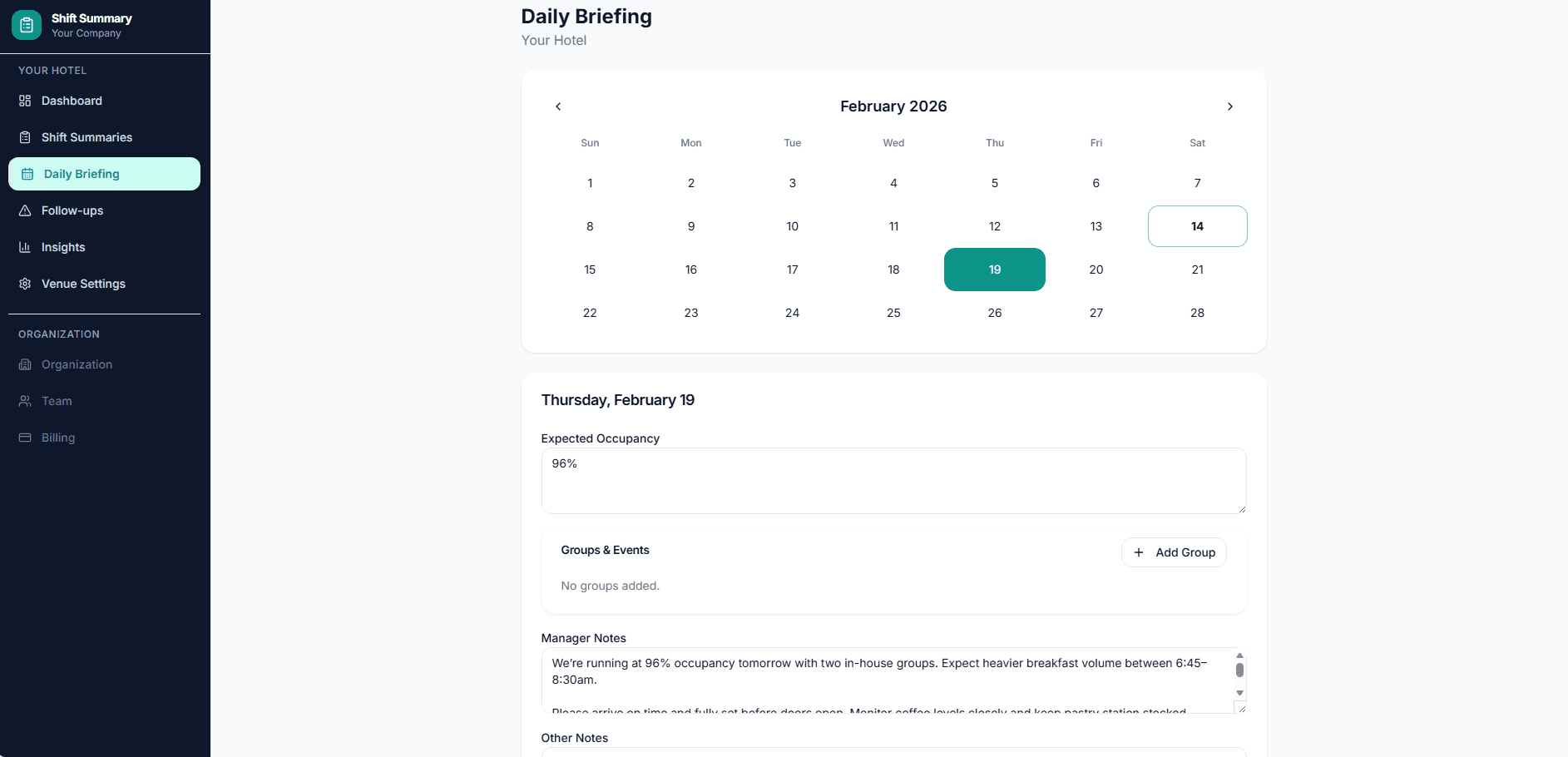
Task: Go to previous month using the left chevron
Action: pyautogui.click(x=557, y=106)
